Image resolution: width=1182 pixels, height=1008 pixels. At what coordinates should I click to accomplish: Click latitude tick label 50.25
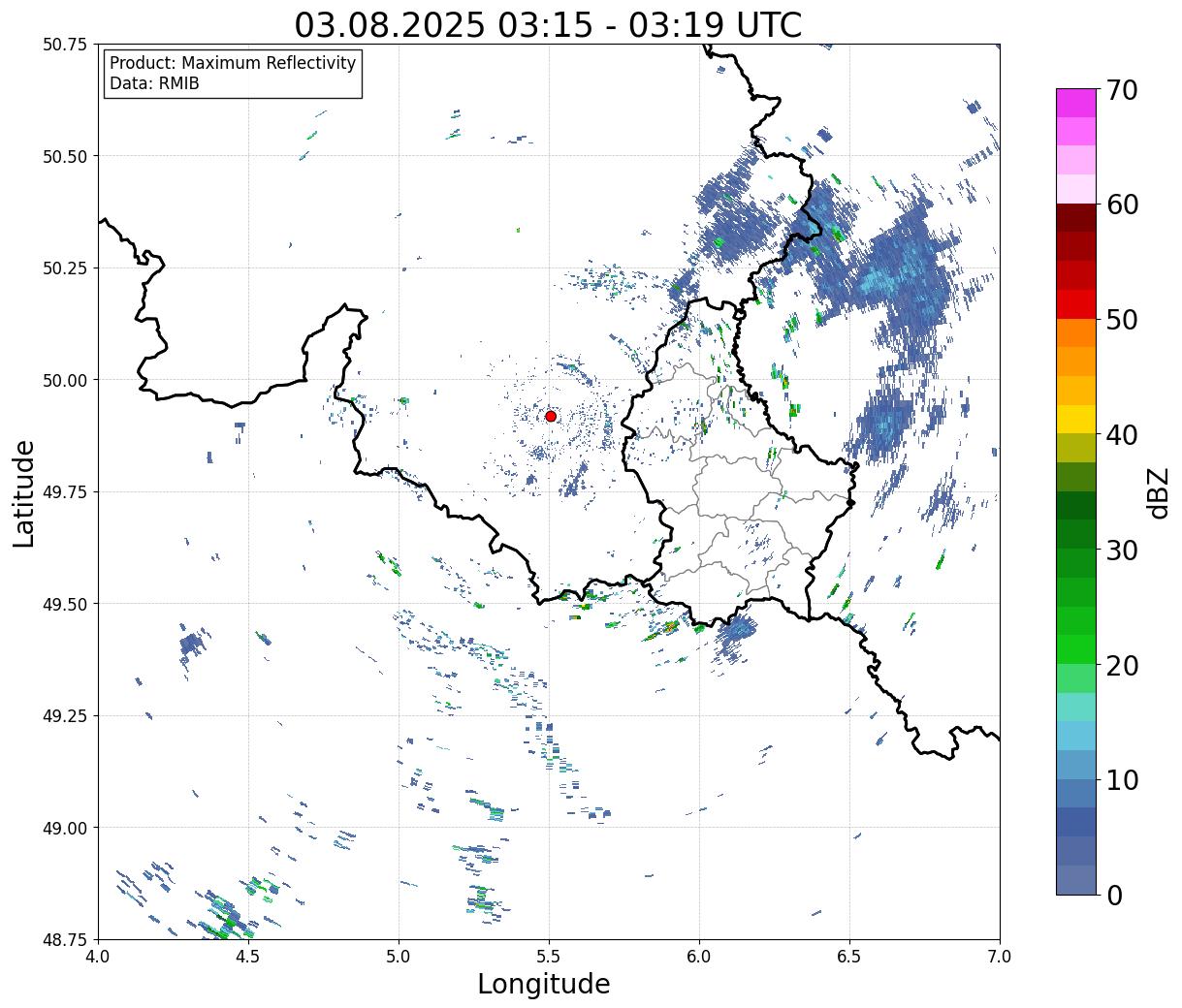point(65,268)
